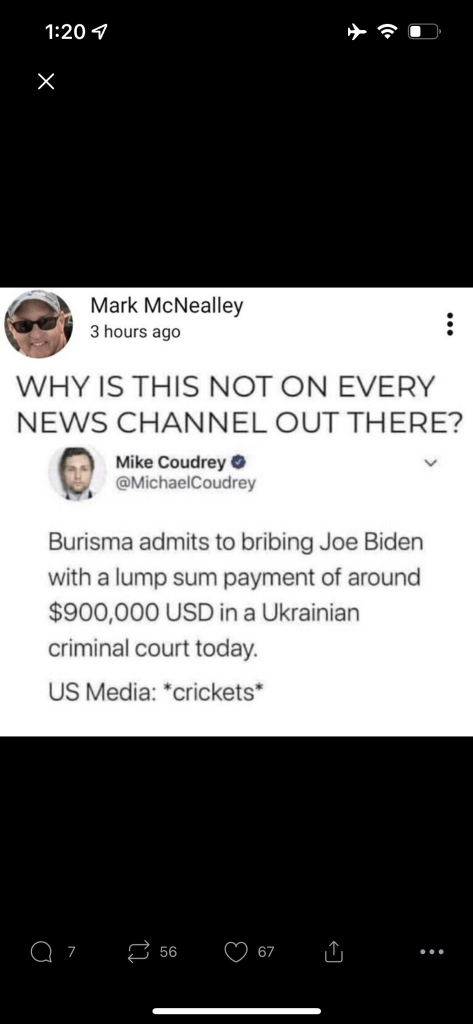
Task: Tap the airplane mode status icon
Action: pos(358,31)
